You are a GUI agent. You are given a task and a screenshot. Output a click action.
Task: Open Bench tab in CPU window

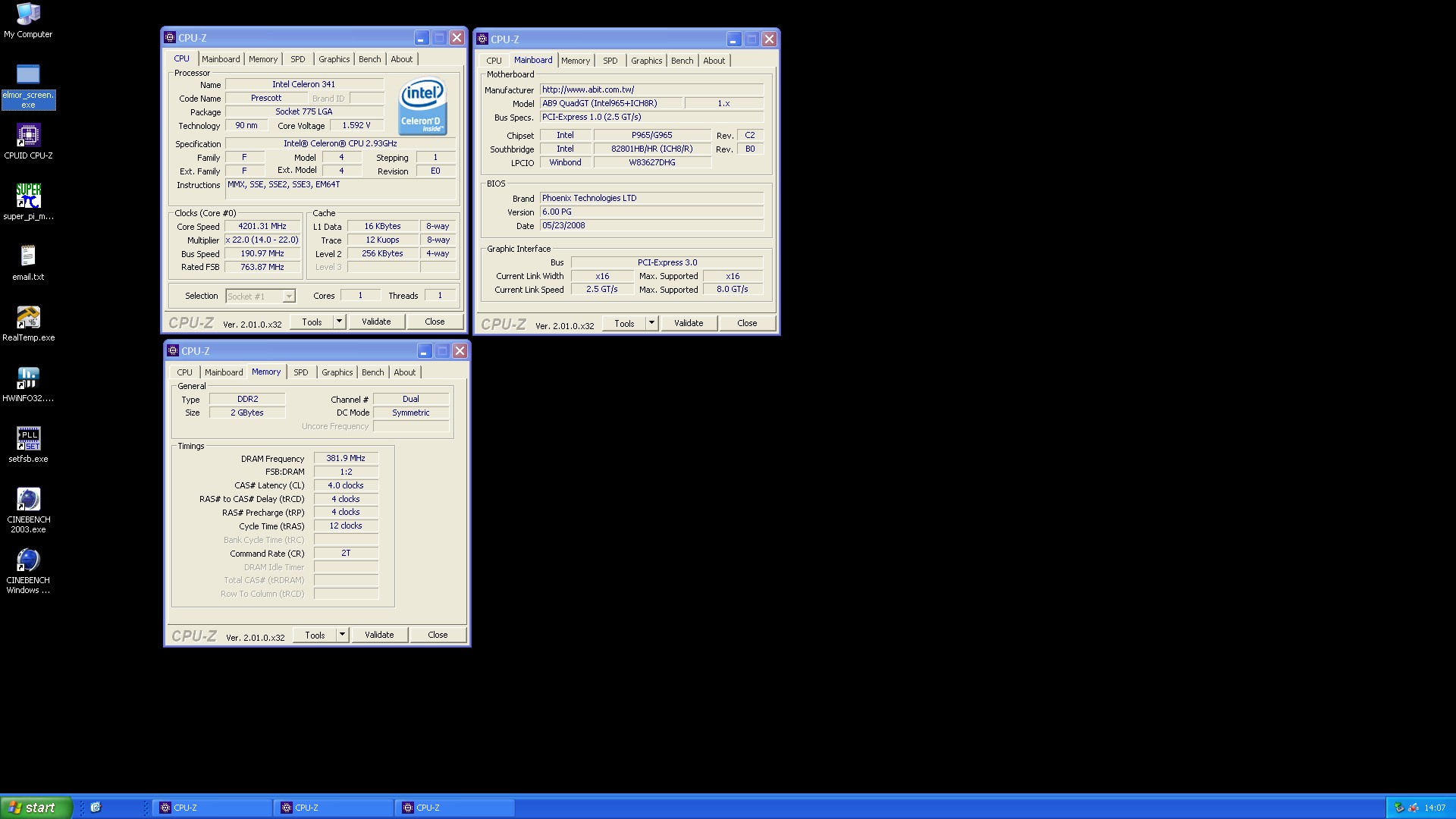pyautogui.click(x=370, y=59)
